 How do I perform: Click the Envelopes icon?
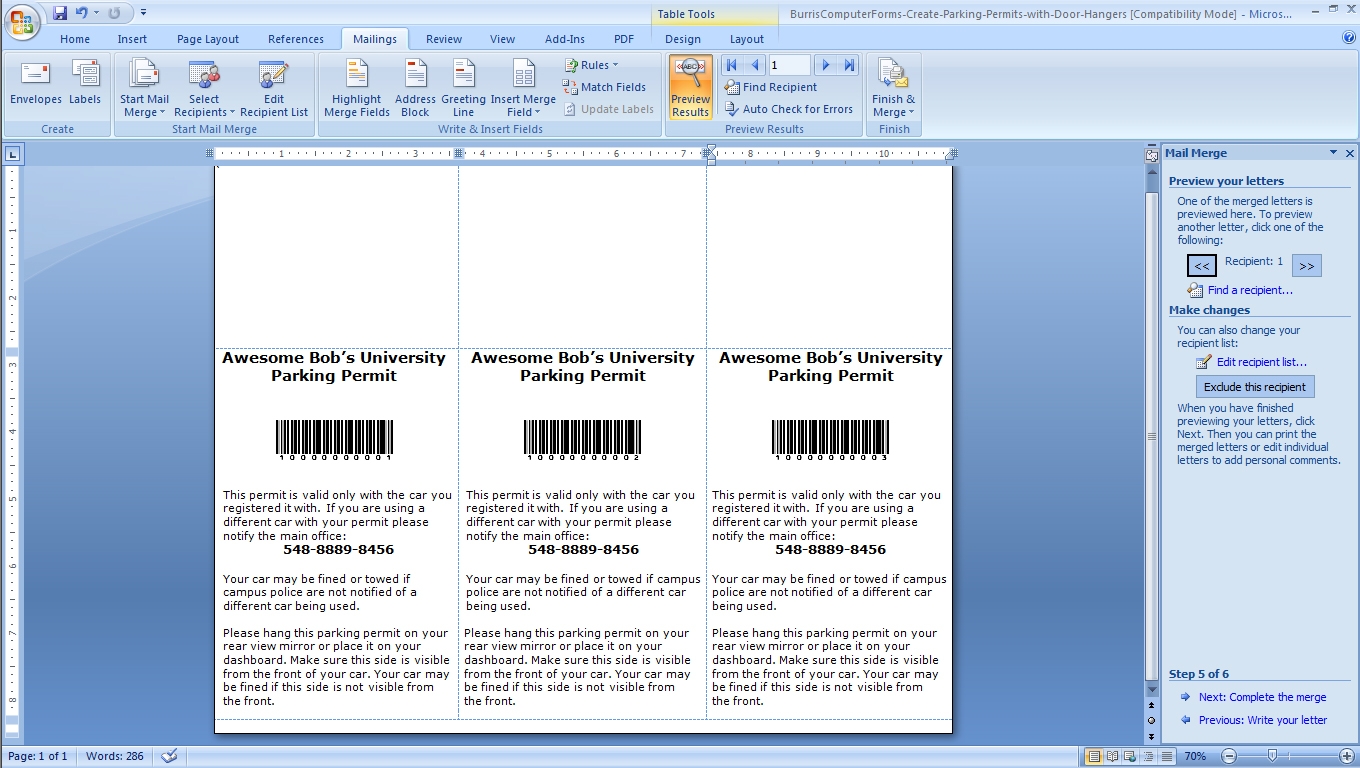click(x=36, y=84)
